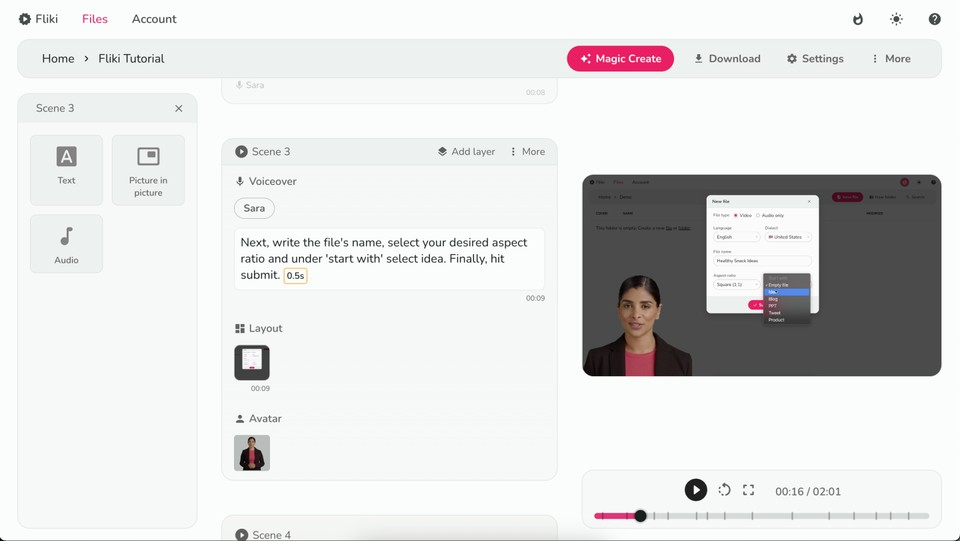Play the video preview
The height and width of the screenshot is (541, 960).
[x=696, y=490]
